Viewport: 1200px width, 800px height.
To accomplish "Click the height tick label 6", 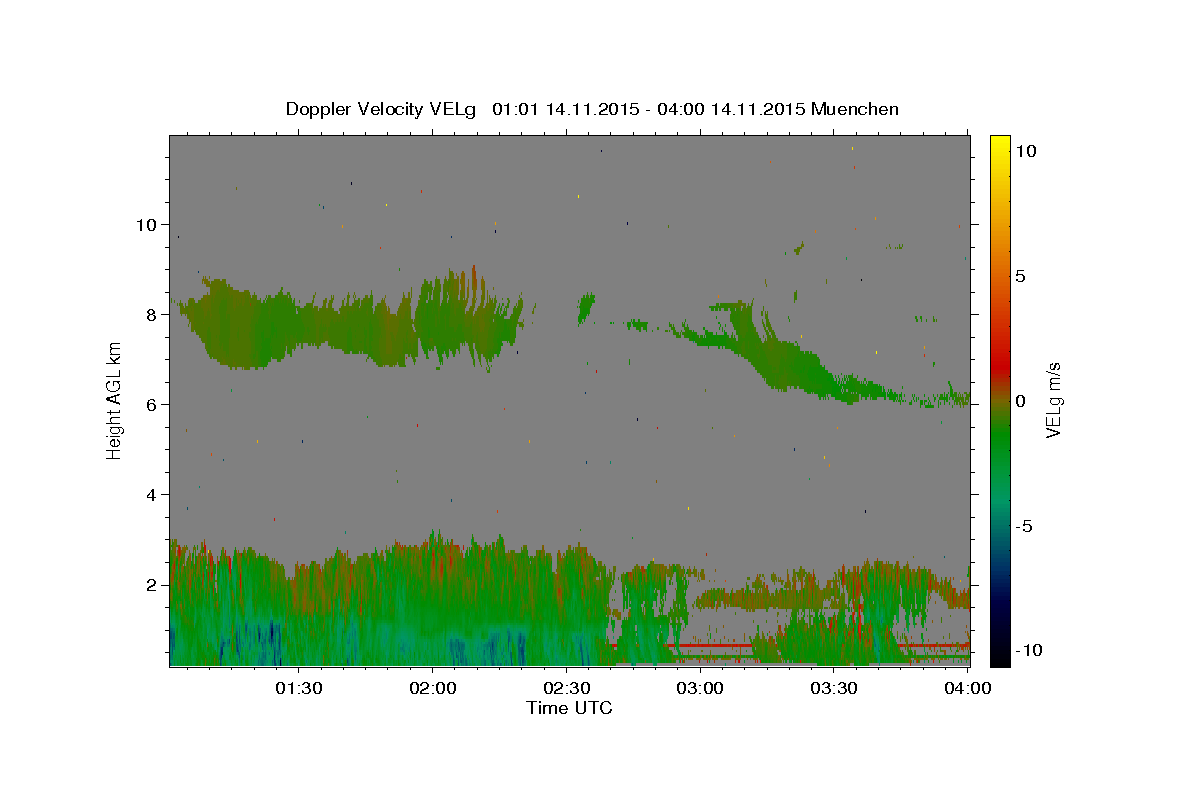I will click(152, 405).
